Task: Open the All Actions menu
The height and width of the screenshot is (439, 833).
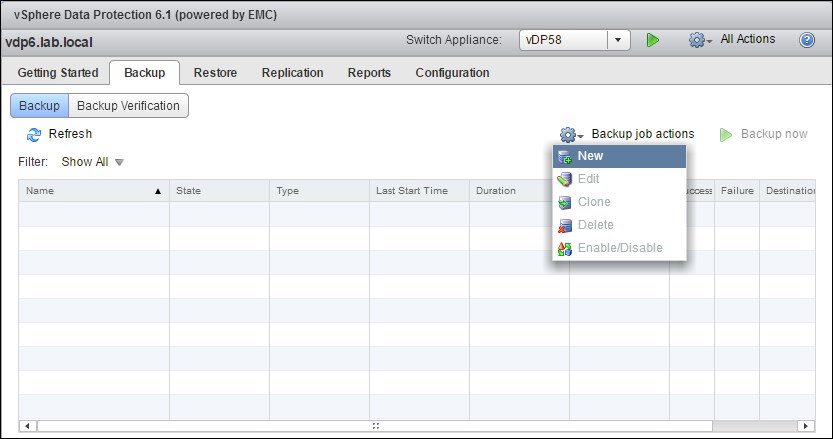Action: click(x=747, y=39)
